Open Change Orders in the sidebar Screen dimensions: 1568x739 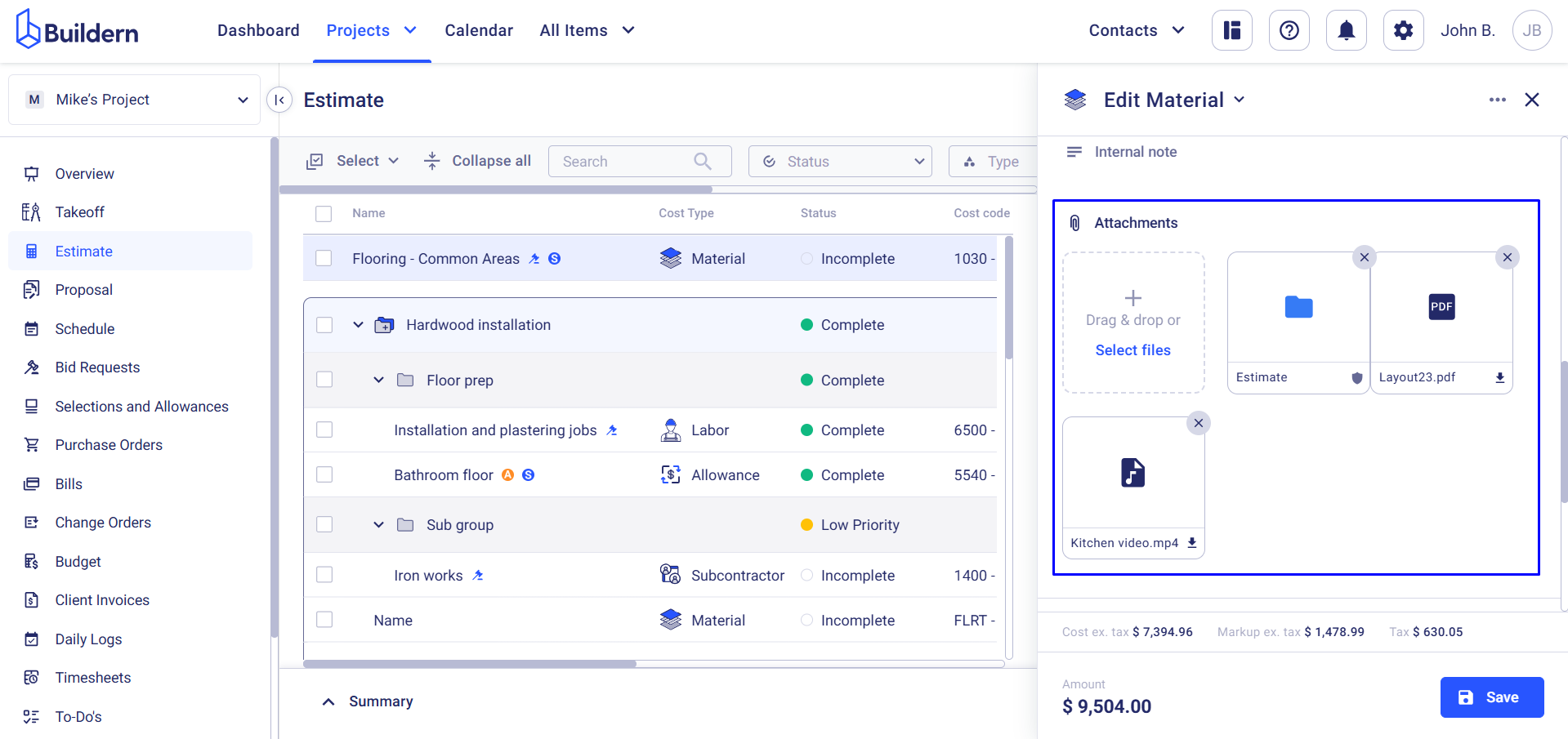(x=103, y=523)
